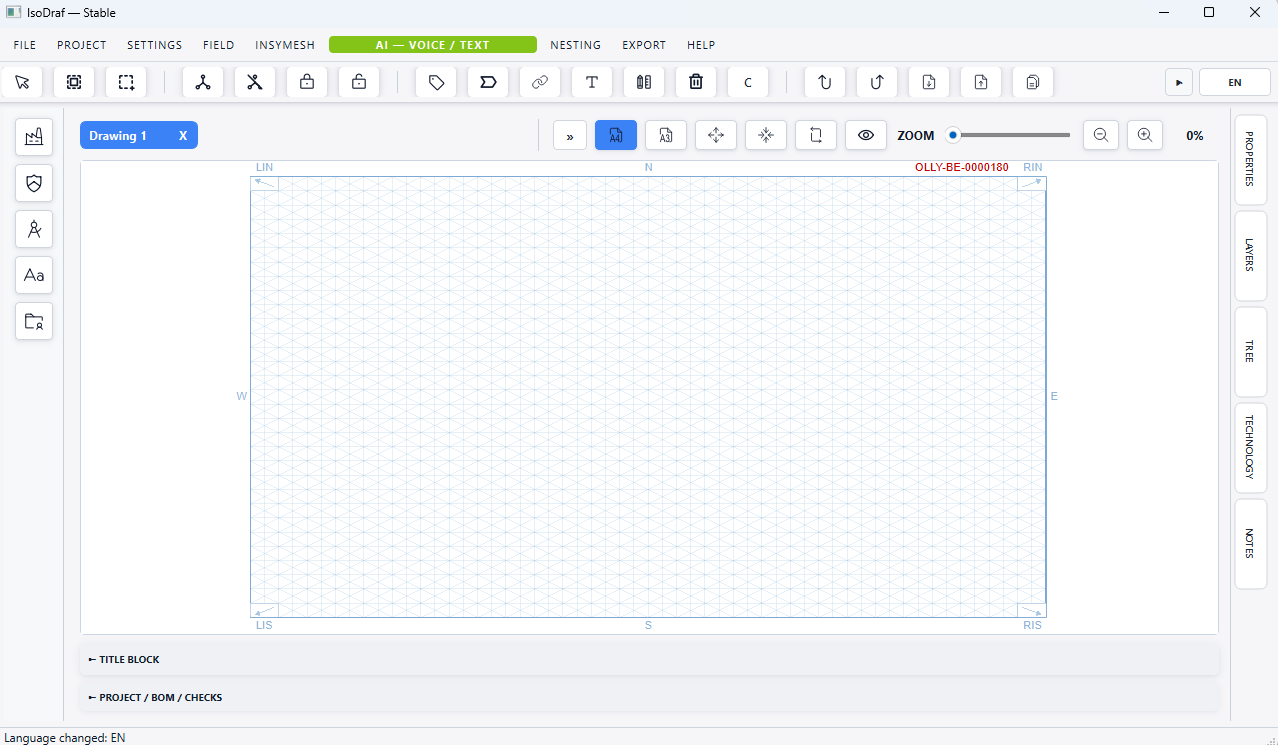Select the T text tool

pos(592,82)
